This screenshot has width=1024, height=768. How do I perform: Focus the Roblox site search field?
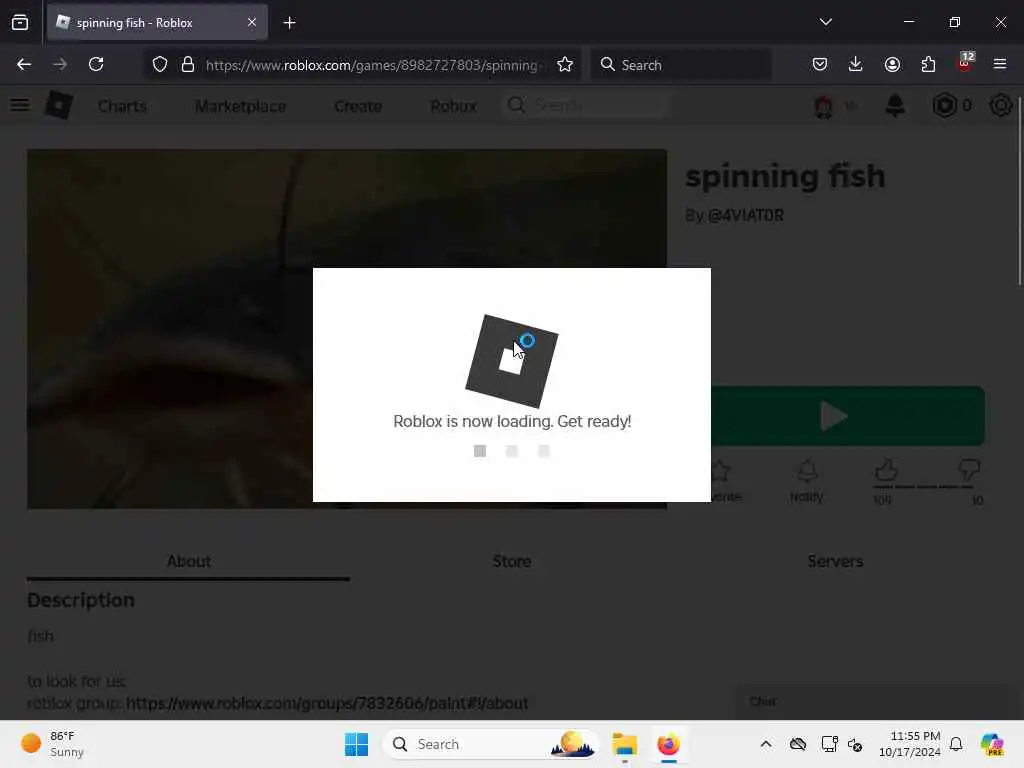click(x=586, y=105)
